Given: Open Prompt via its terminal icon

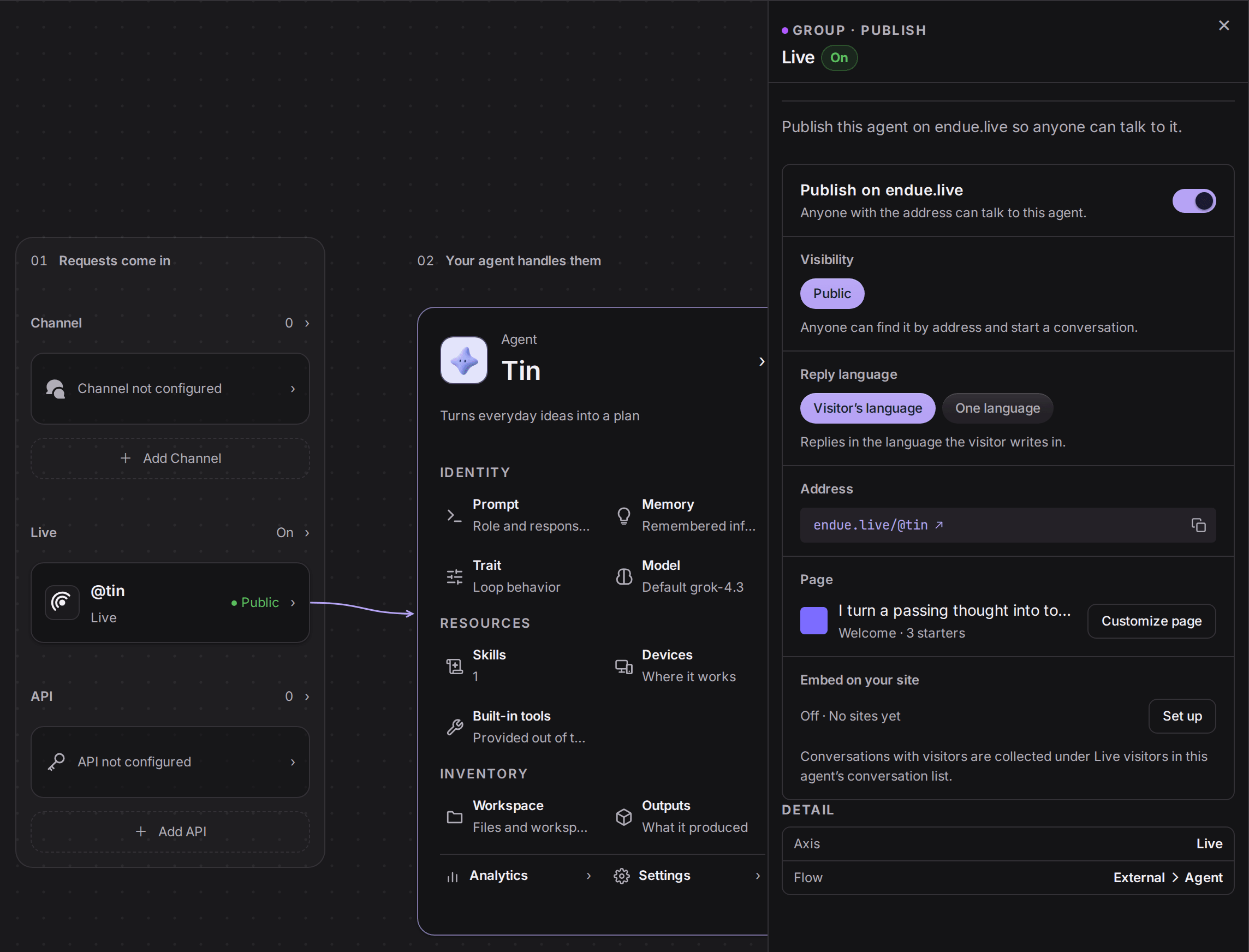Looking at the screenshot, I should (x=455, y=515).
